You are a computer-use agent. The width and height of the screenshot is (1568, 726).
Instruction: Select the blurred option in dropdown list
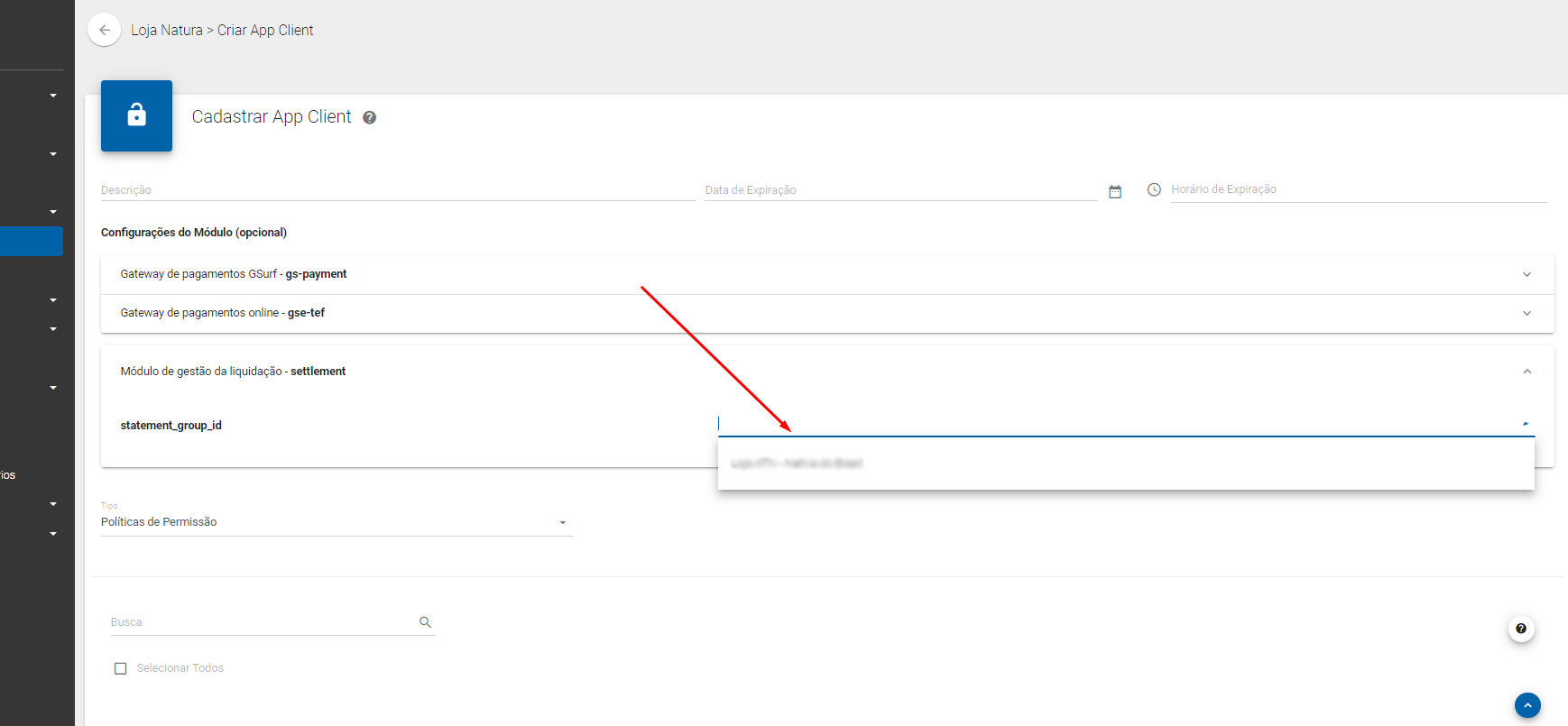pyautogui.click(x=797, y=464)
